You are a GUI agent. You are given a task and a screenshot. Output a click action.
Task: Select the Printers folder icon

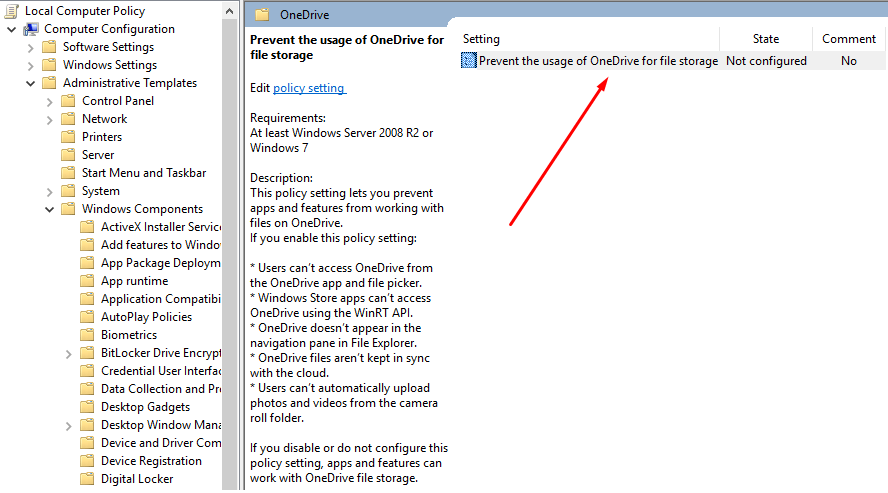pyautogui.click(x=68, y=137)
